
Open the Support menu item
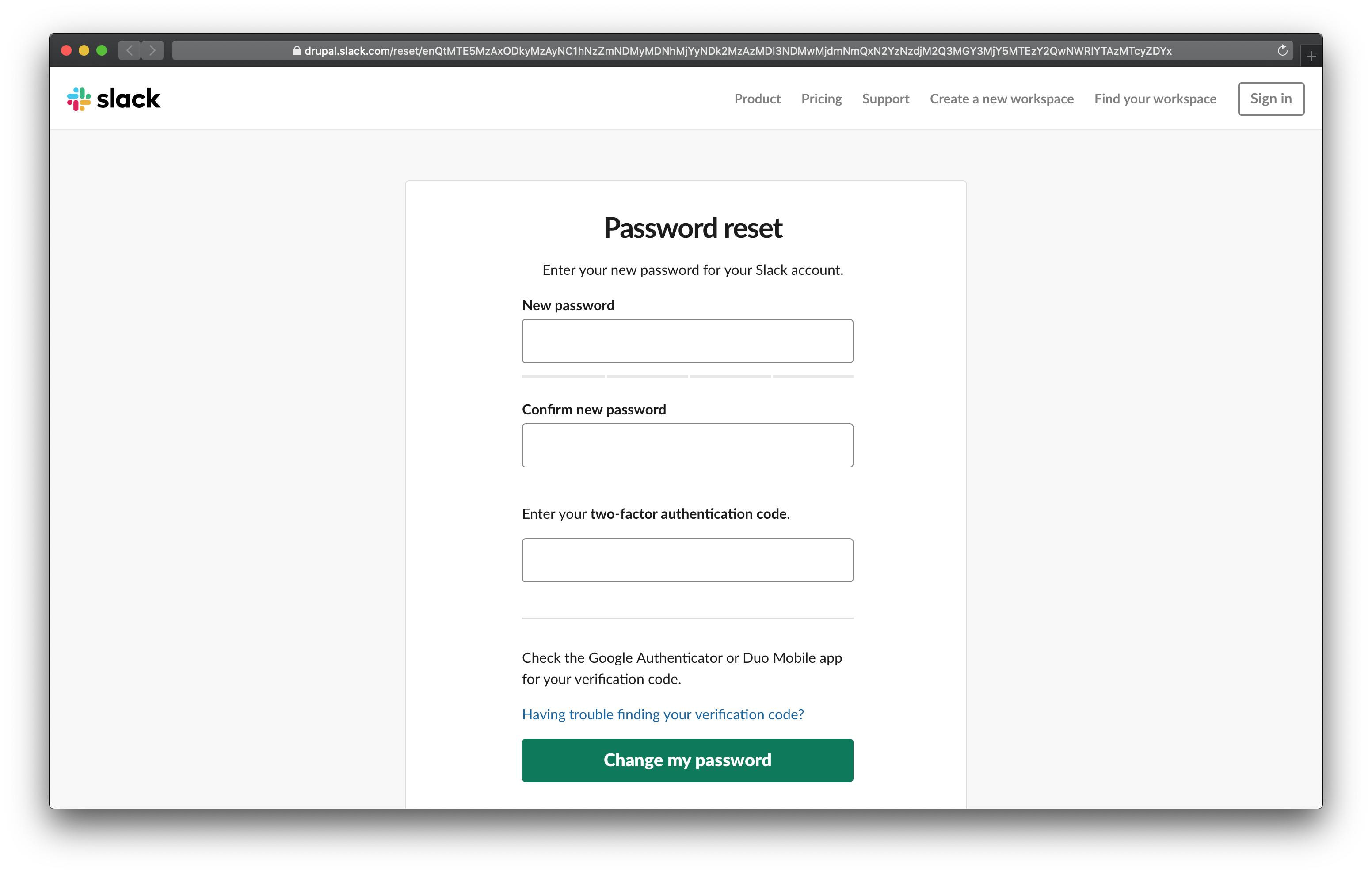(x=885, y=99)
